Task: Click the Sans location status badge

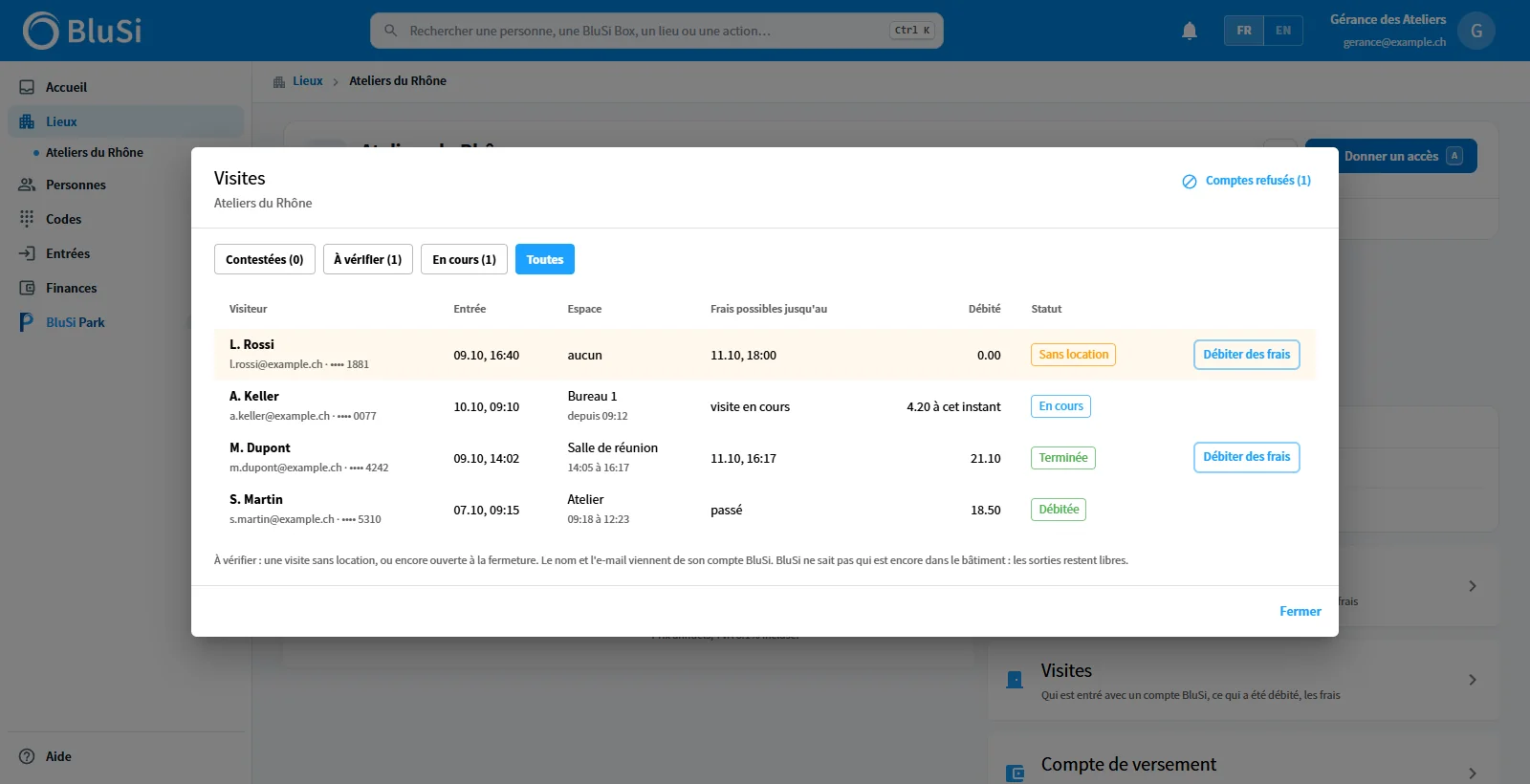Action: (1074, 355)
